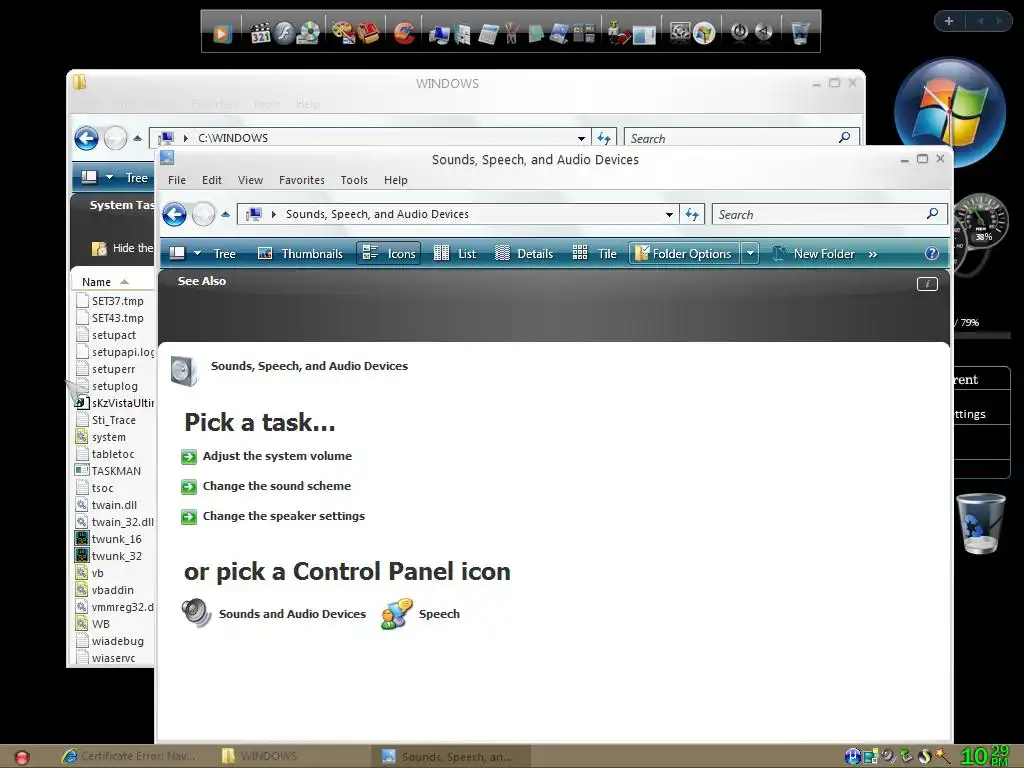Open the Edit menu

212,180
